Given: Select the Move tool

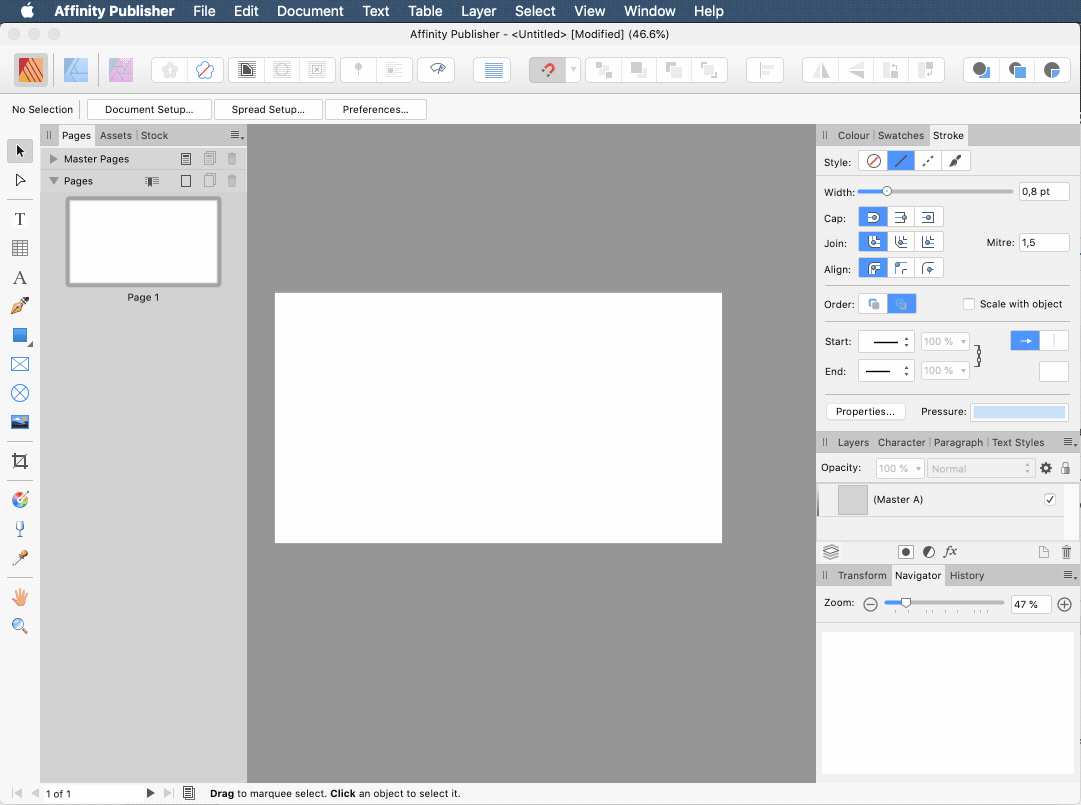Looking at the screenshot, I should pyautogui.click(x=19, y=151).
